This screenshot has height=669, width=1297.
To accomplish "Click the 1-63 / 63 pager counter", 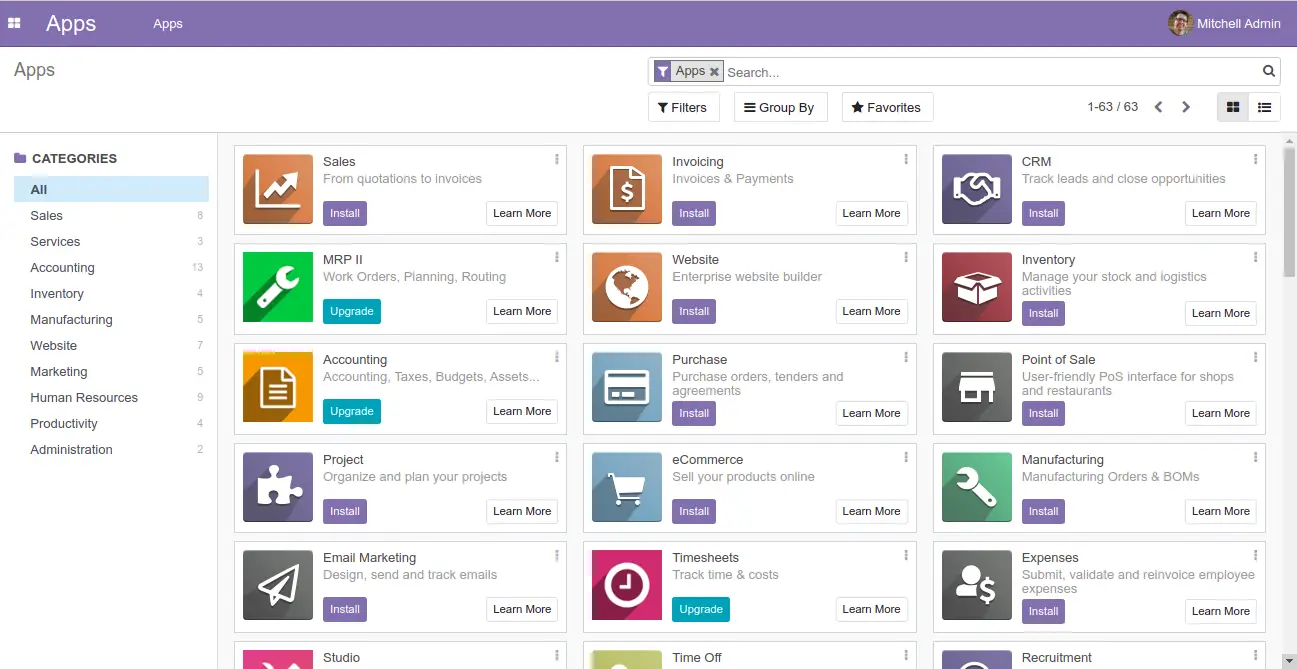I will point(1112,107).
